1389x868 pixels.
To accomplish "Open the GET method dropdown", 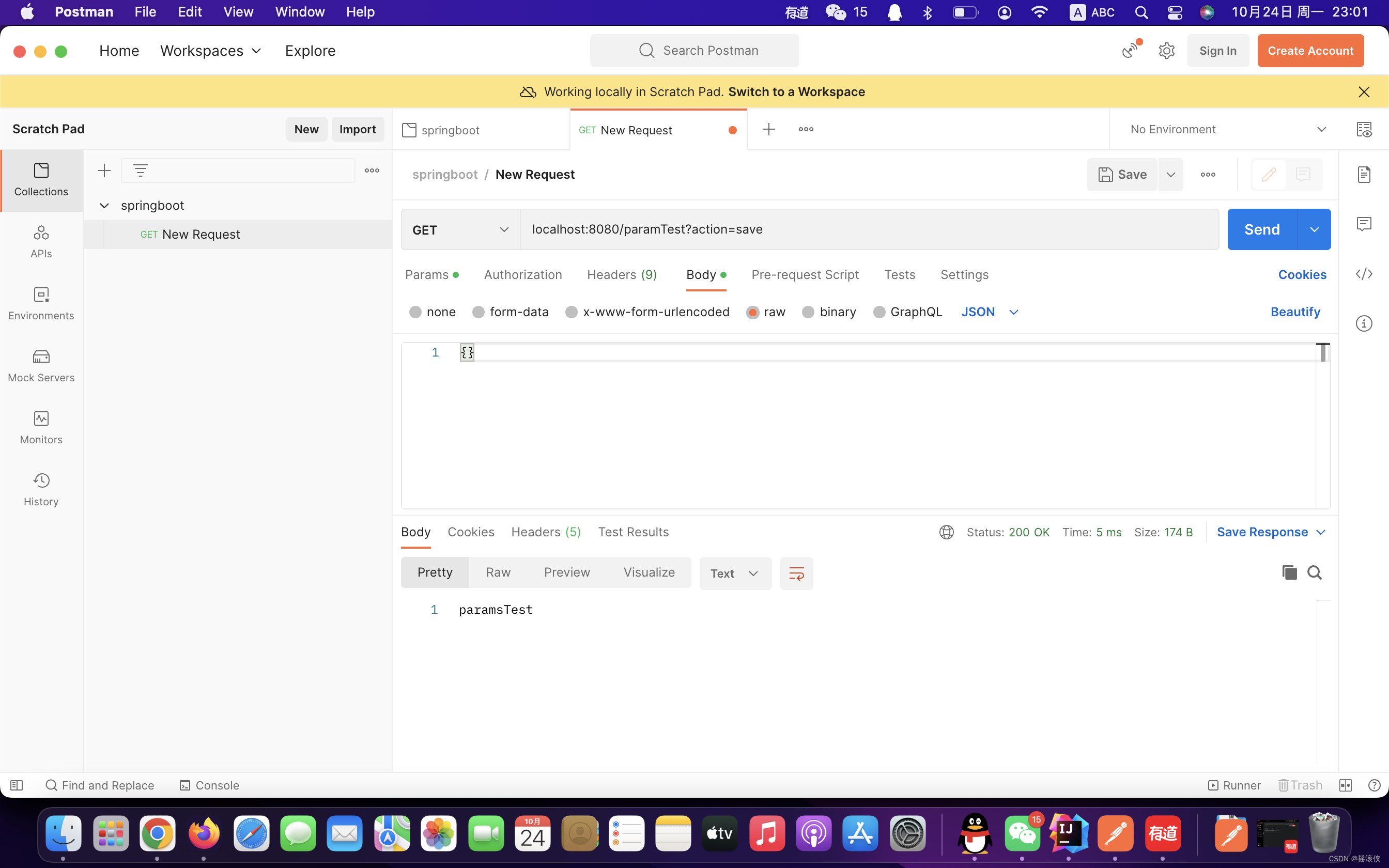I will 459,229.
